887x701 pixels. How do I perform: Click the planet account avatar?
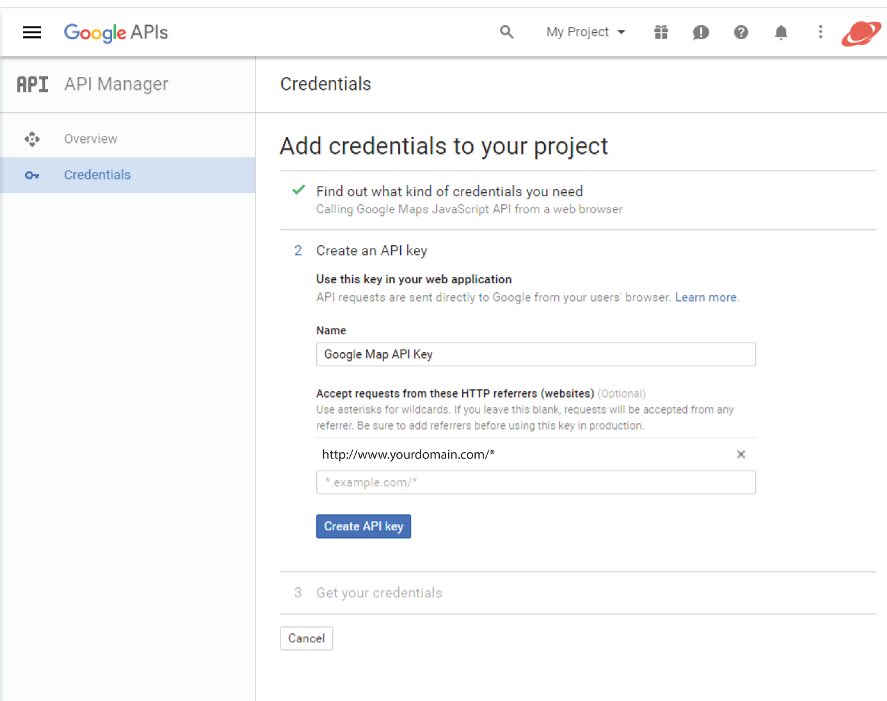tap(861, 33)
